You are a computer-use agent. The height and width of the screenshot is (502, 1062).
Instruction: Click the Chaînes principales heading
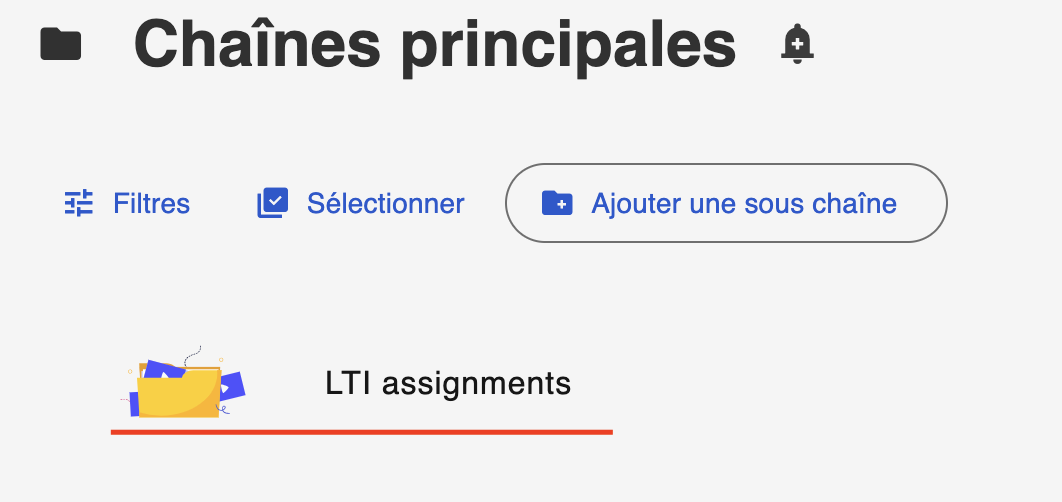pyautogui.click(x=435, y=44)
